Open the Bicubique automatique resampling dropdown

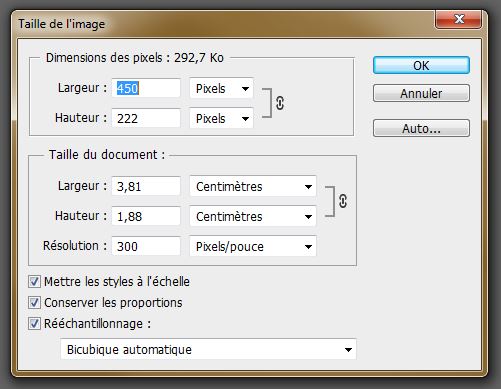pos(208,349)
